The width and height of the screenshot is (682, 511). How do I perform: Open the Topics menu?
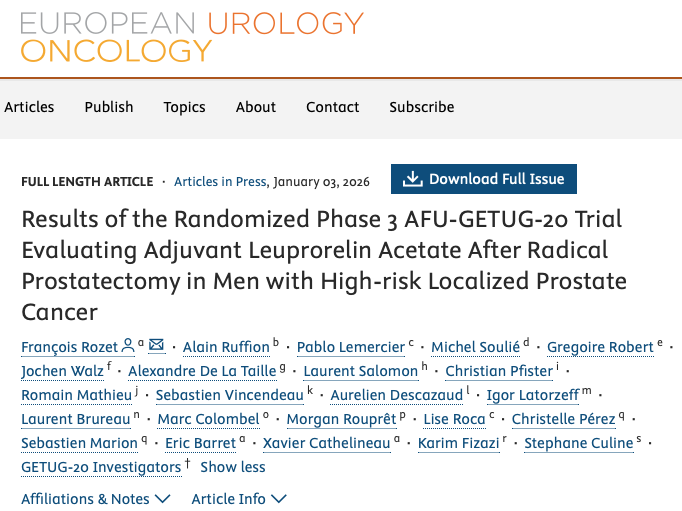[184, 107]
